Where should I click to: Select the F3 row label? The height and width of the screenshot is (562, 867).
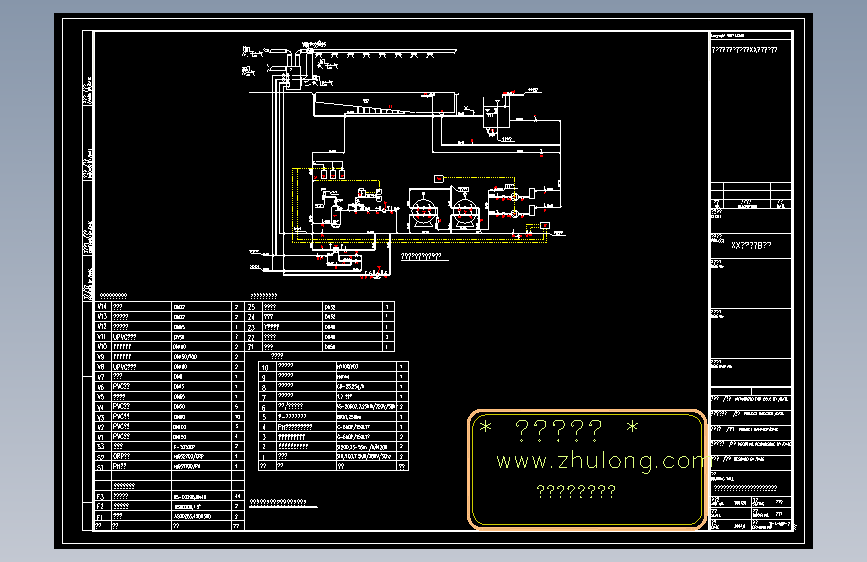pos(100,497)
